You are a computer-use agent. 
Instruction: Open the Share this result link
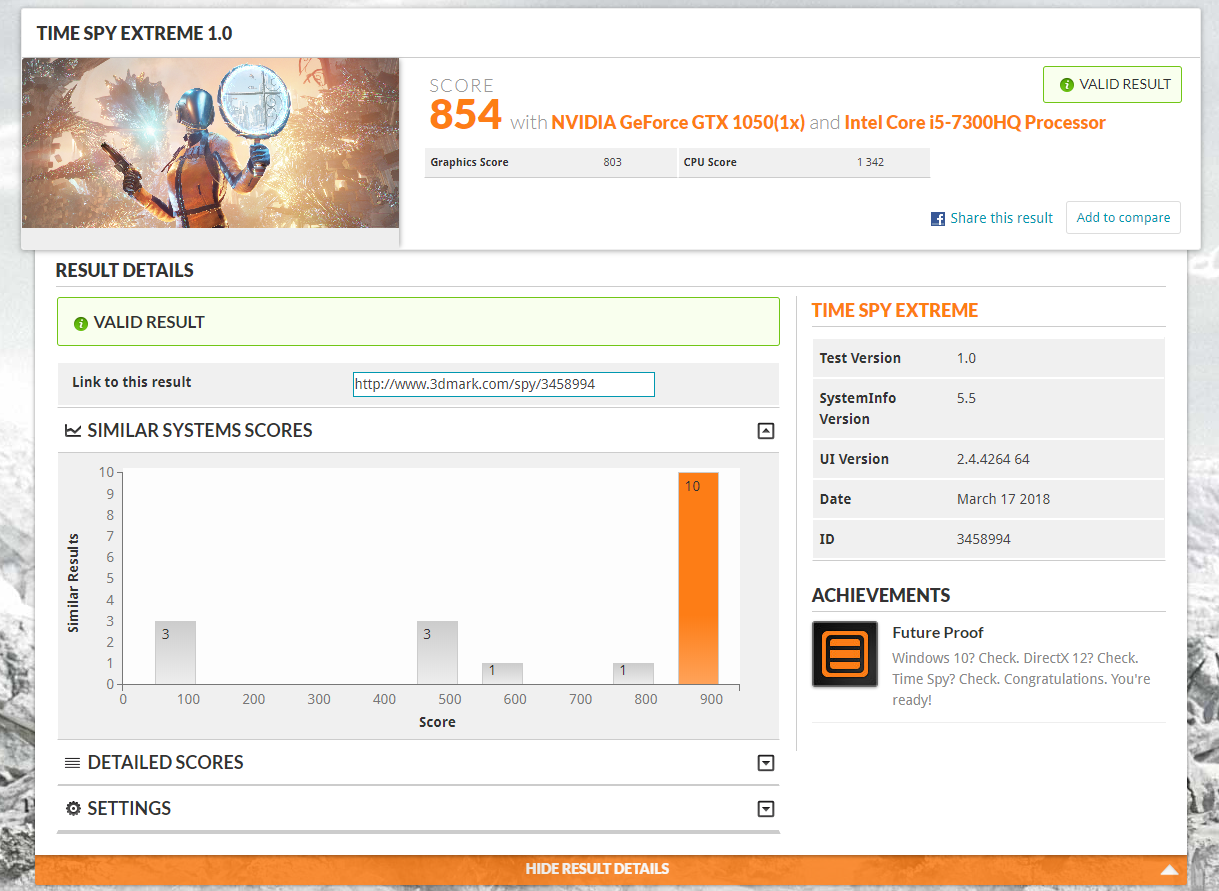(1001, 218)
